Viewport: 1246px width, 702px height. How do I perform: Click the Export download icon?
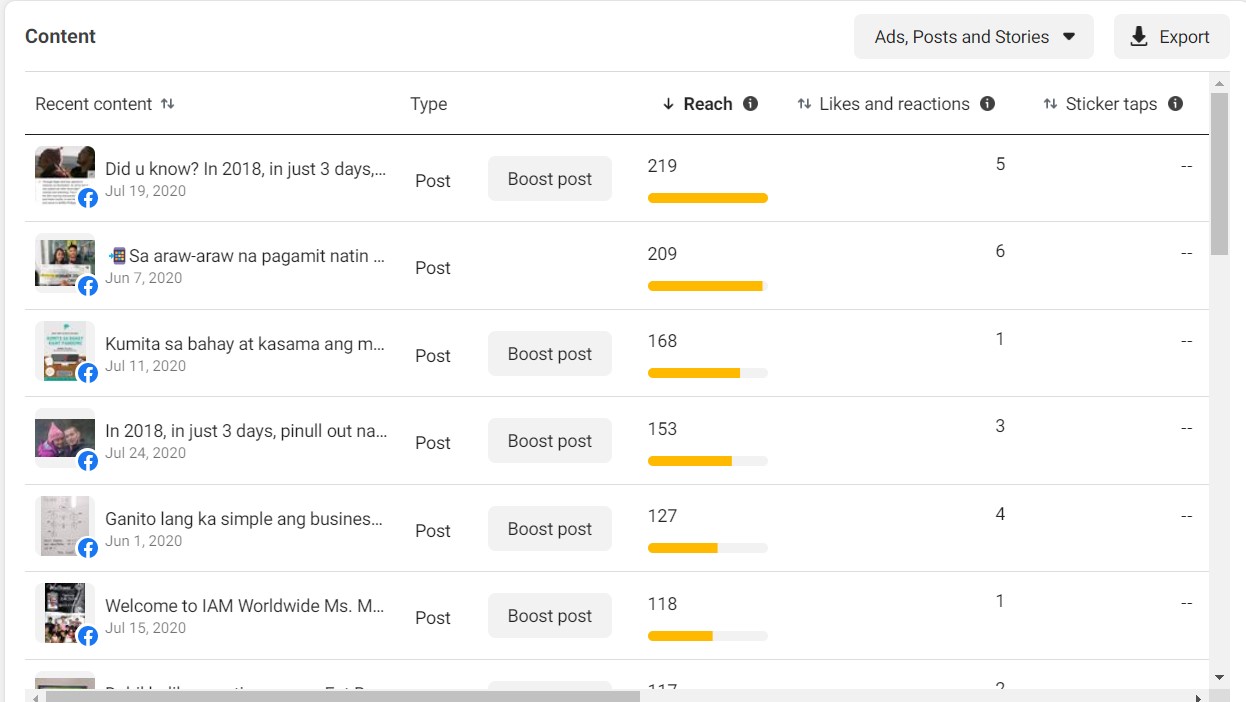click(x=1139, y=37)
